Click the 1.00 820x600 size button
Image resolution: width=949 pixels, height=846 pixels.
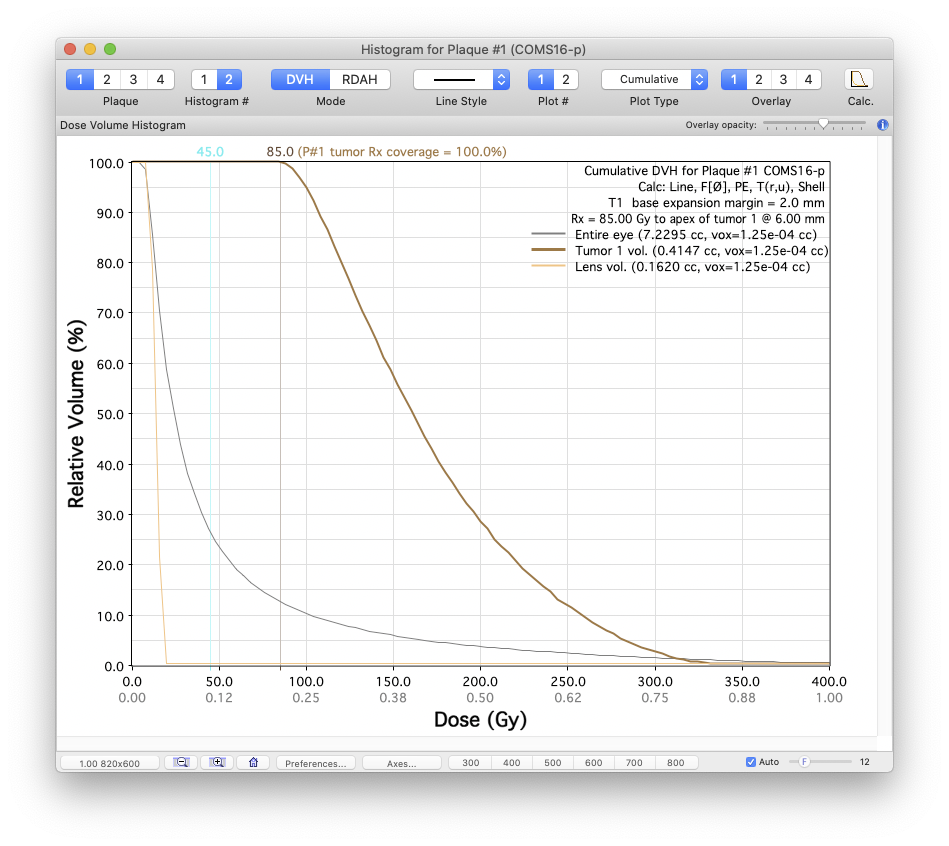[109, 763]
